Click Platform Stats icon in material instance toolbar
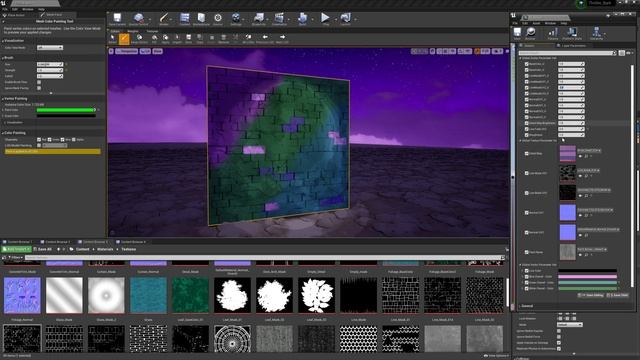The image size is (640, 360). coord(572,33)
